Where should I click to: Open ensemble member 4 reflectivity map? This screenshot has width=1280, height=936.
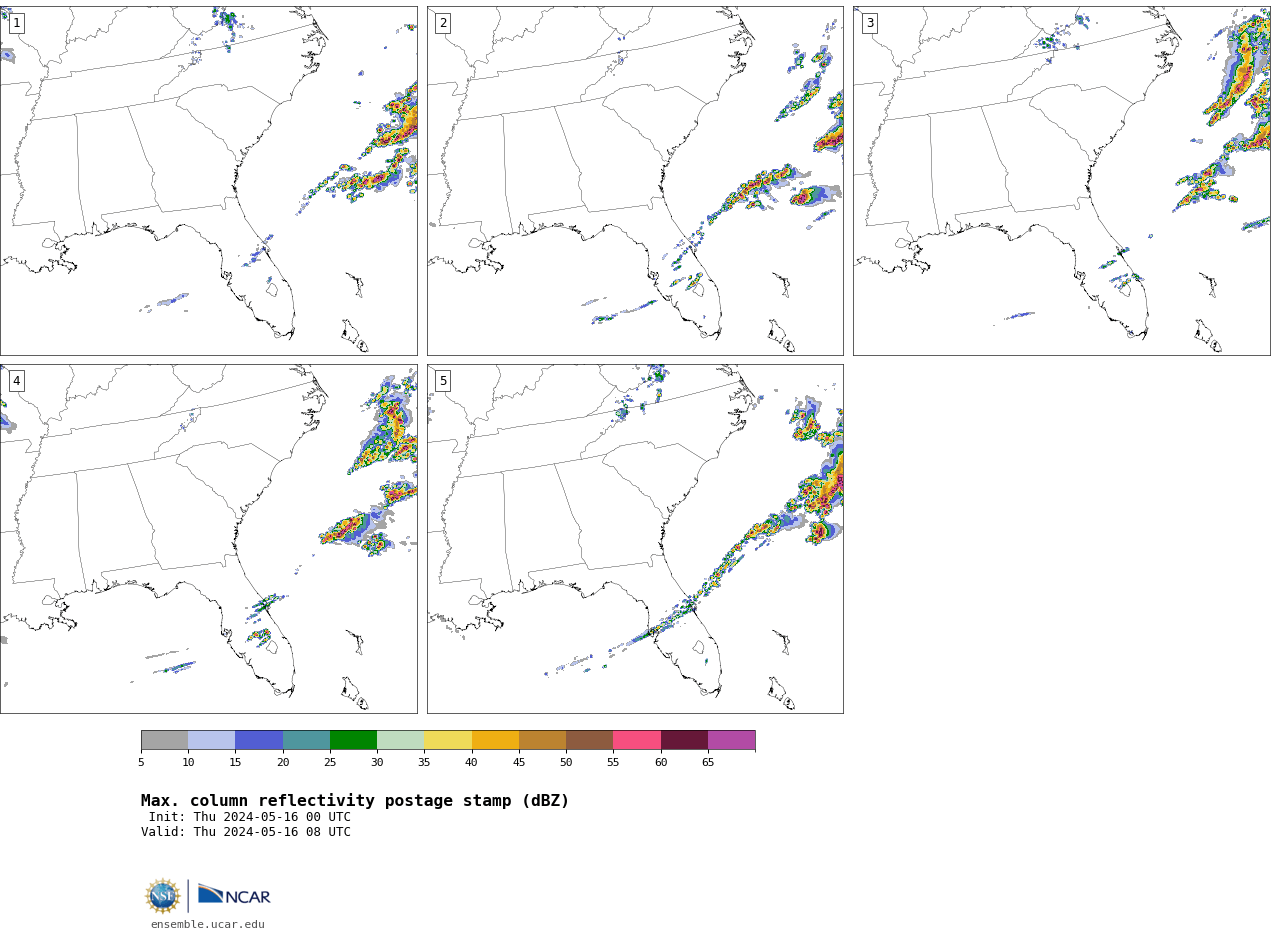[x=208, y=539]
